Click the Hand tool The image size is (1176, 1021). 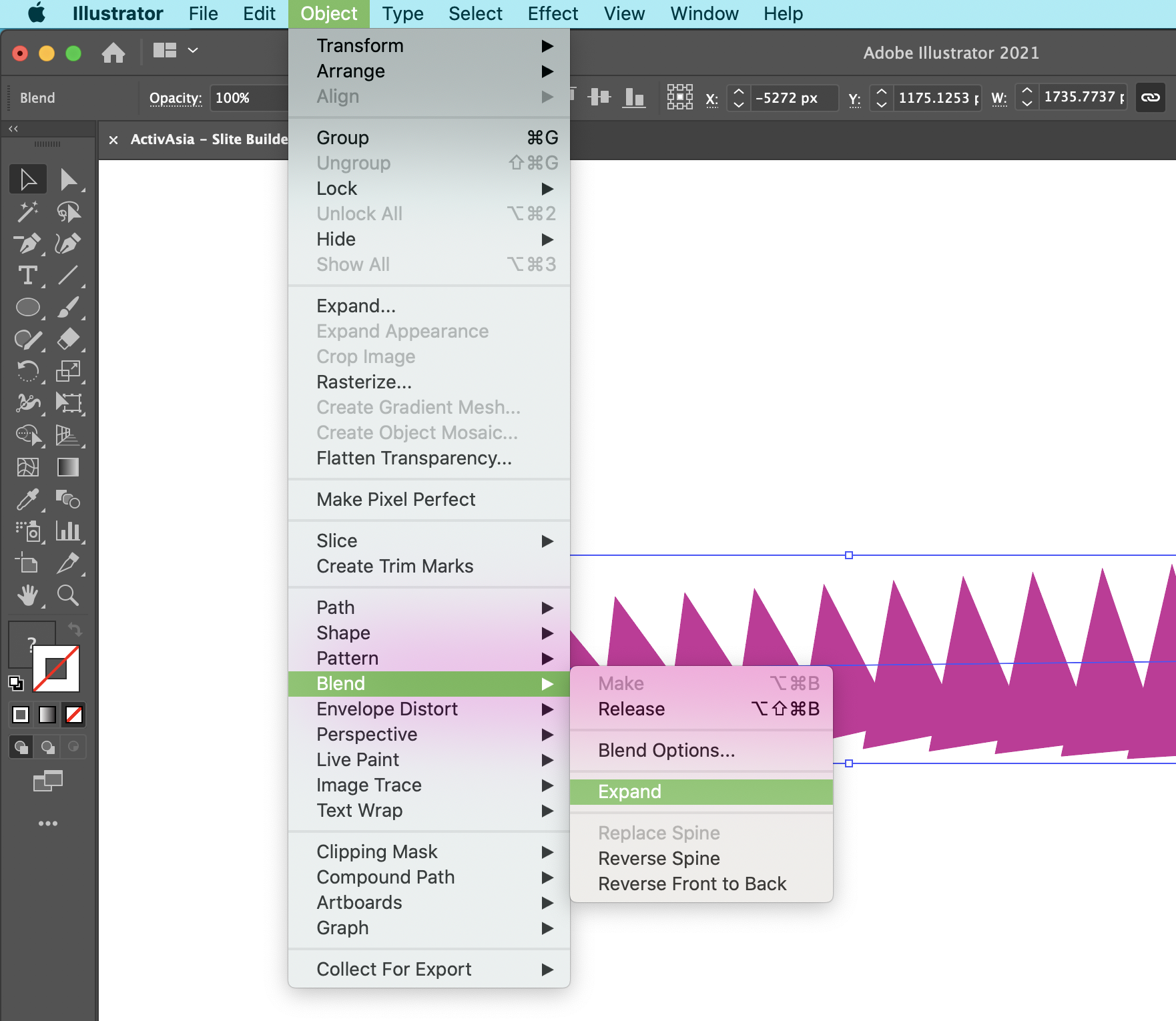click(x=27, y=595)
